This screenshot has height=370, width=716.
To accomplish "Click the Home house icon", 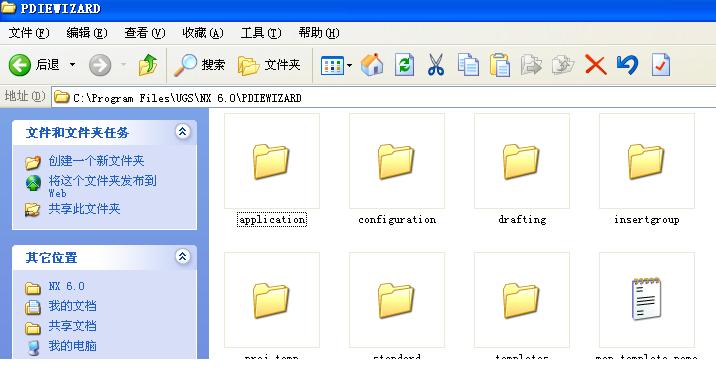I will 372,65.
